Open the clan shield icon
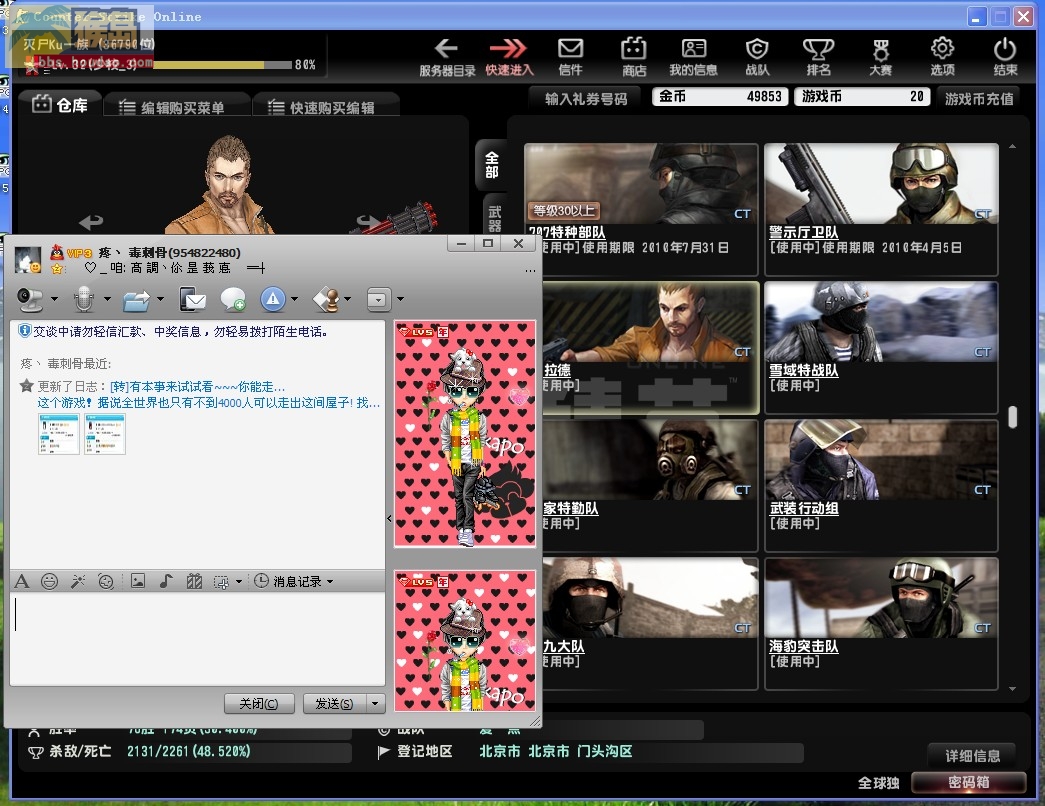The image size is (1045, 806). [756, 49]
